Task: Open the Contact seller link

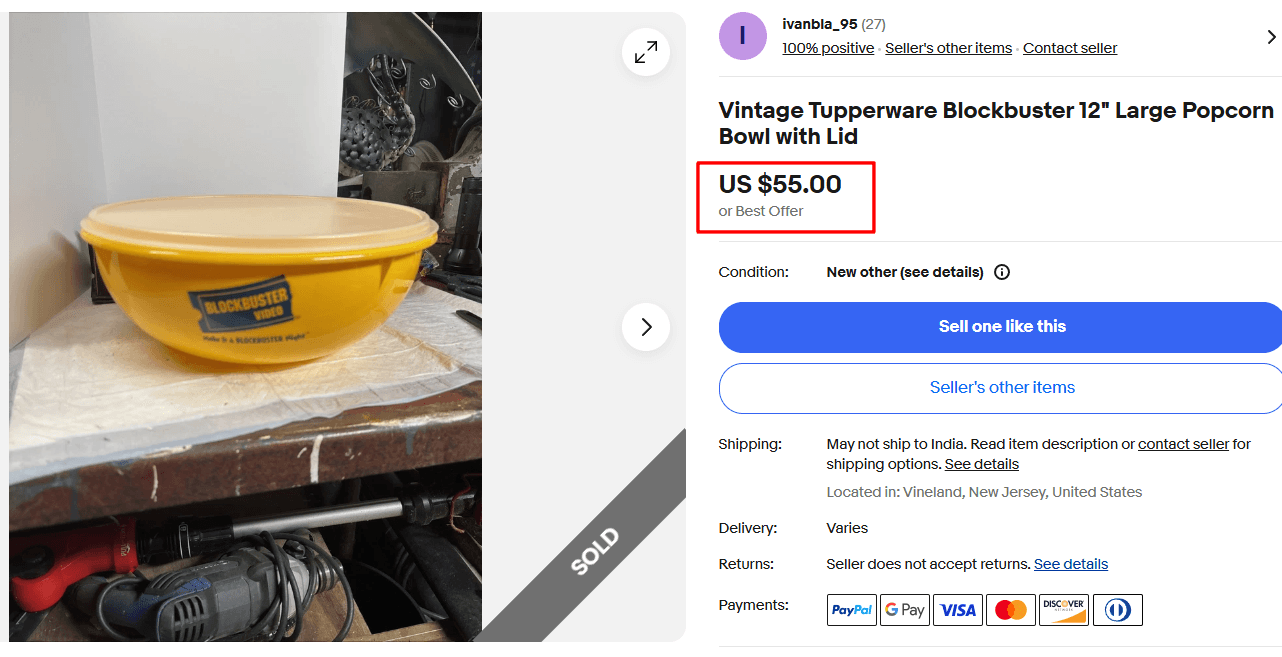Action: (x=1069, y=47)
